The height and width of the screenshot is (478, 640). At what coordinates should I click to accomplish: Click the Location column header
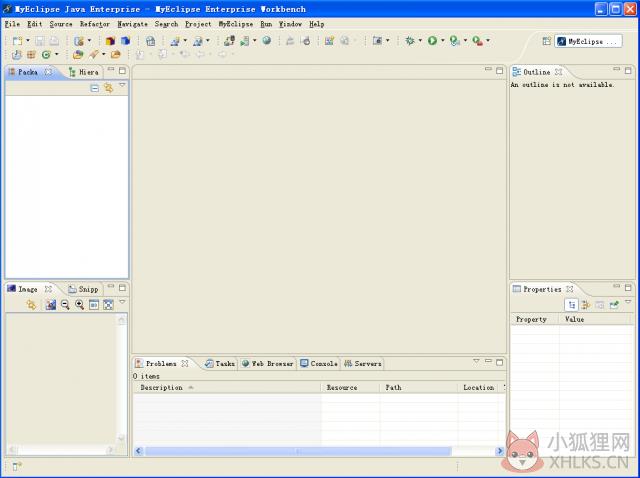tap(480, 387)
